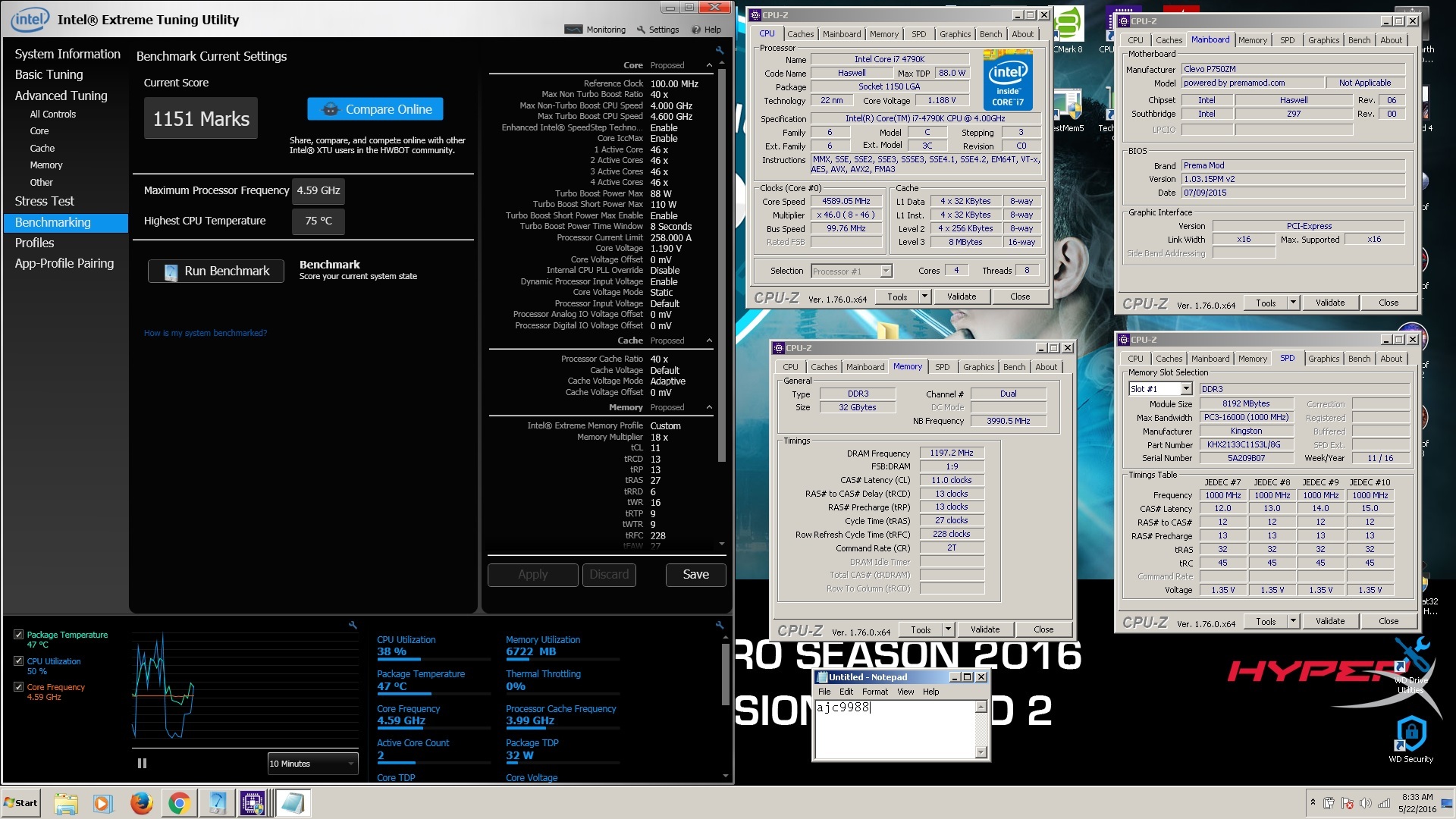Viewport: 1456px width, 819px height.
Task: Uncheck Core Frequency graph checkbox
Action: pyautogui.click(x=19, y=687)
